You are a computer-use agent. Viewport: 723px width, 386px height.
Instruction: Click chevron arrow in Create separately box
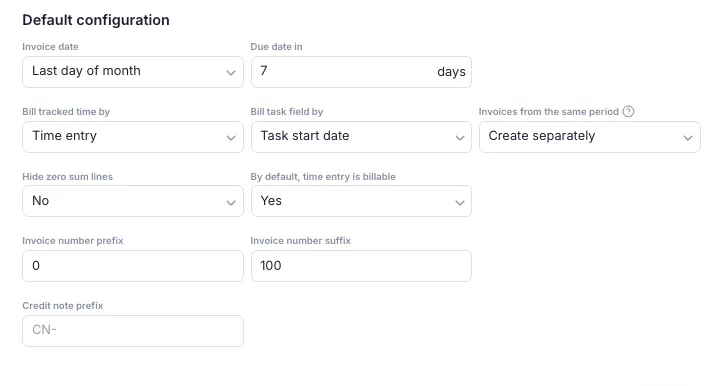(x=688, y=138)
